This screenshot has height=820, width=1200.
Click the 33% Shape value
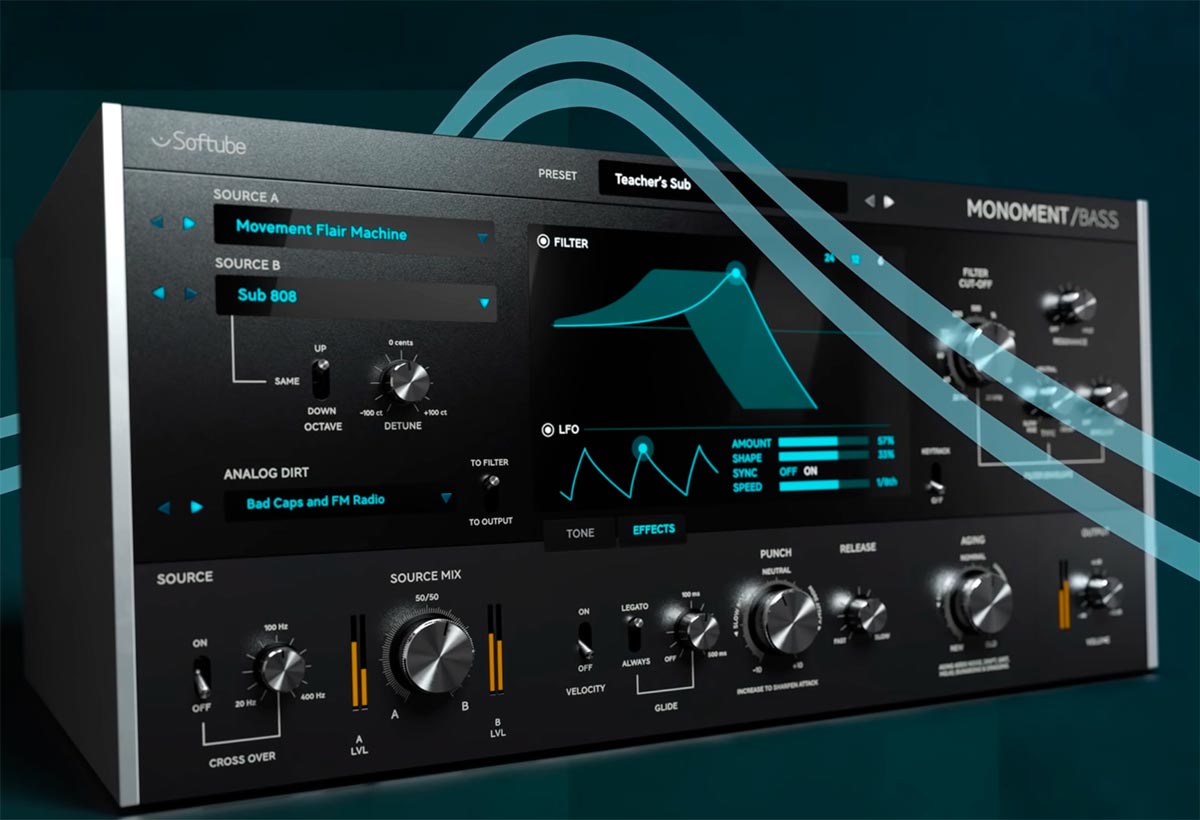tap(885, 455)
